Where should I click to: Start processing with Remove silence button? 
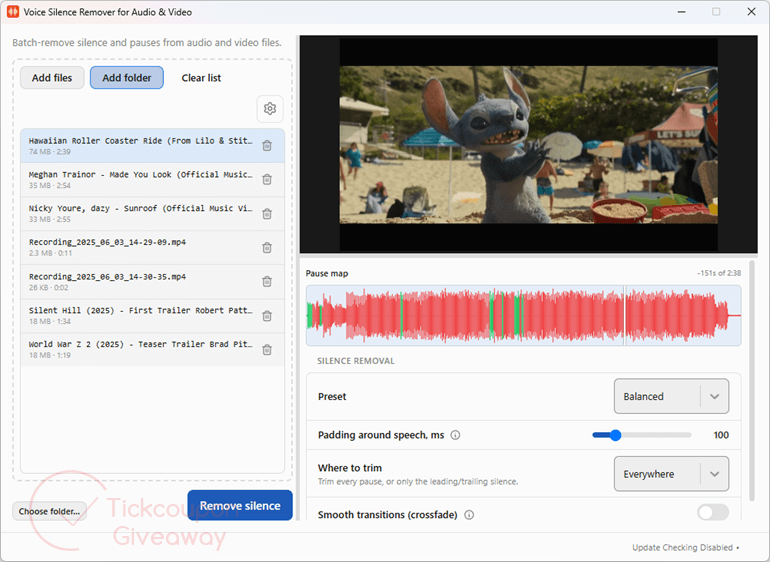tap(240, 506)
